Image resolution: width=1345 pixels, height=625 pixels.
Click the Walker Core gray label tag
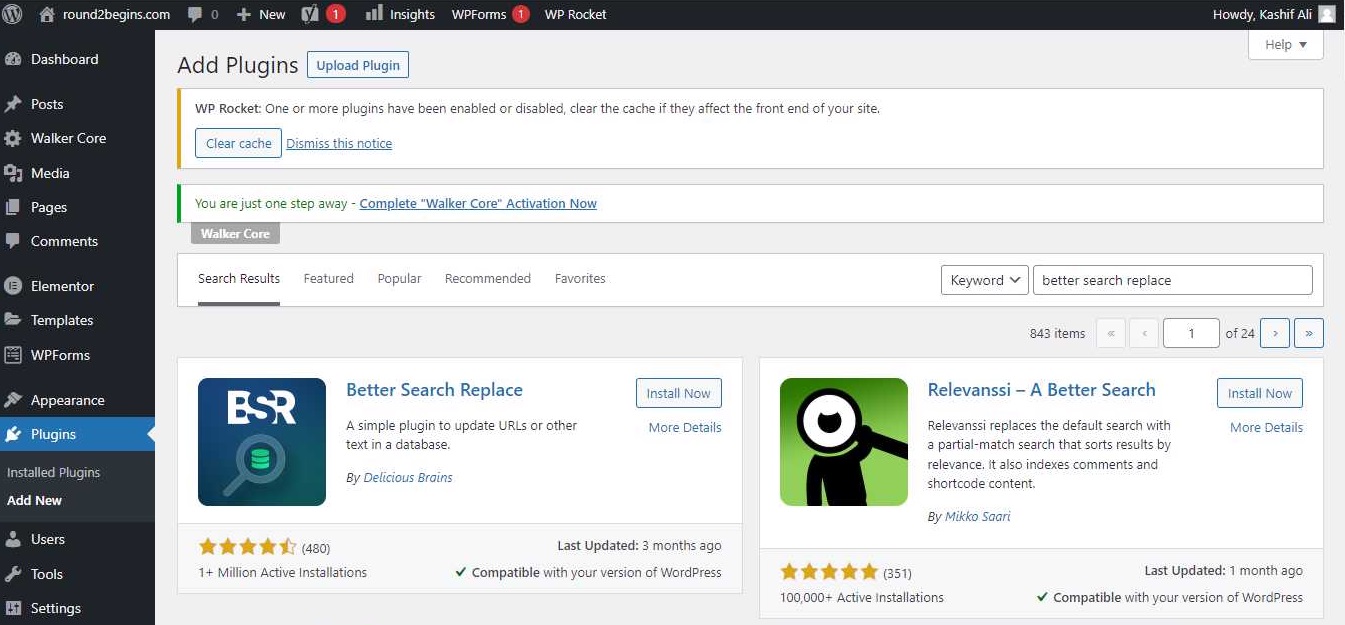coord(235,233)
